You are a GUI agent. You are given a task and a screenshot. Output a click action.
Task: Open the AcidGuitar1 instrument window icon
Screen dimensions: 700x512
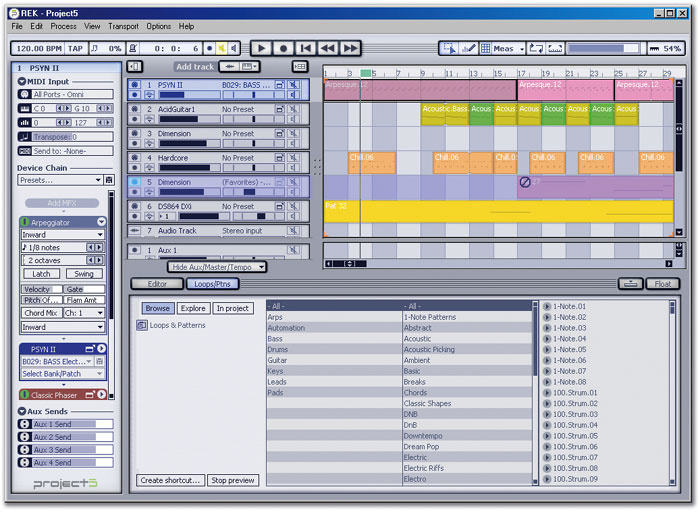point(279,109)
